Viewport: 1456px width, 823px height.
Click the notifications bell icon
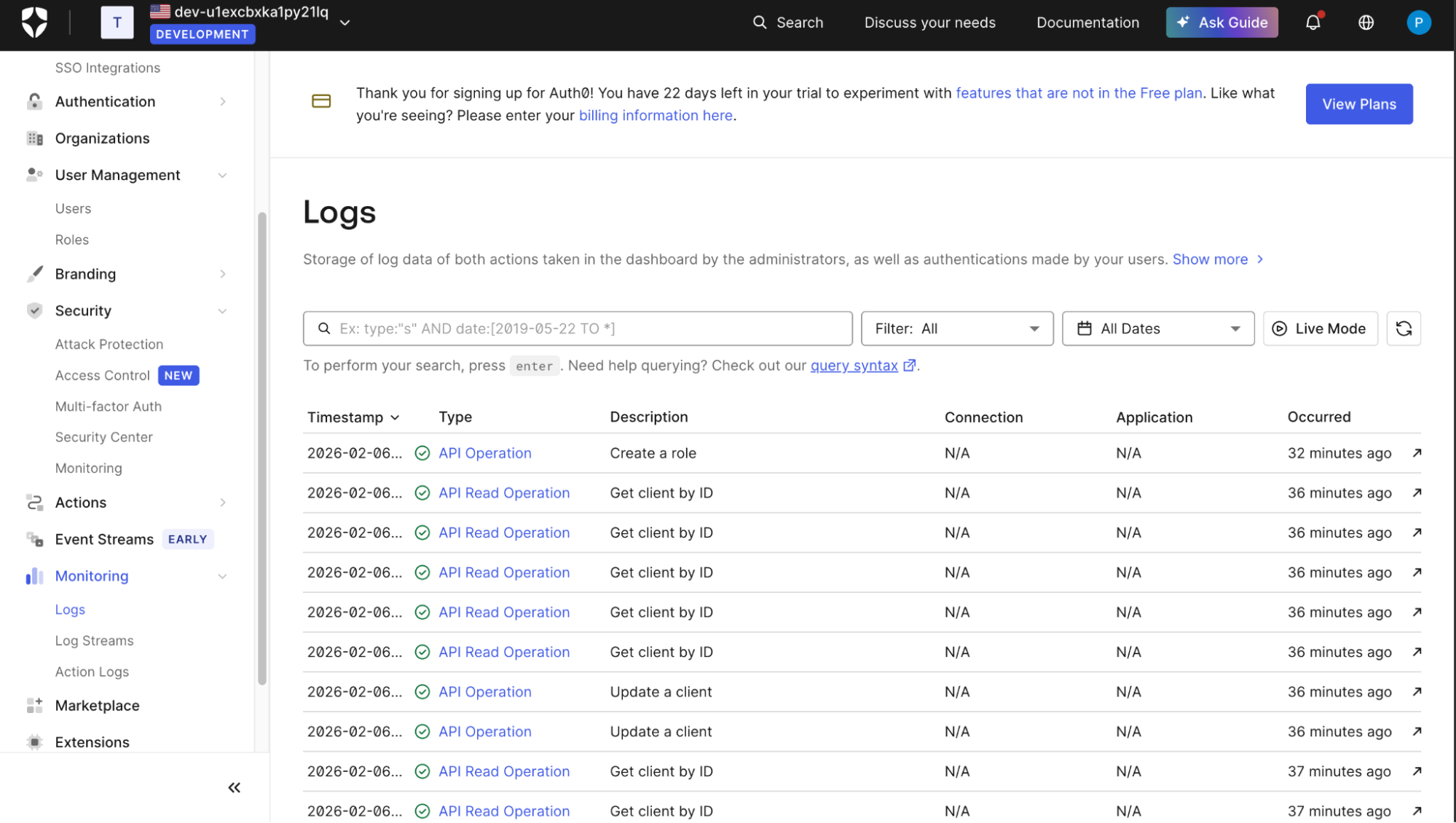pyautogui.click(x=1313, y=23)
